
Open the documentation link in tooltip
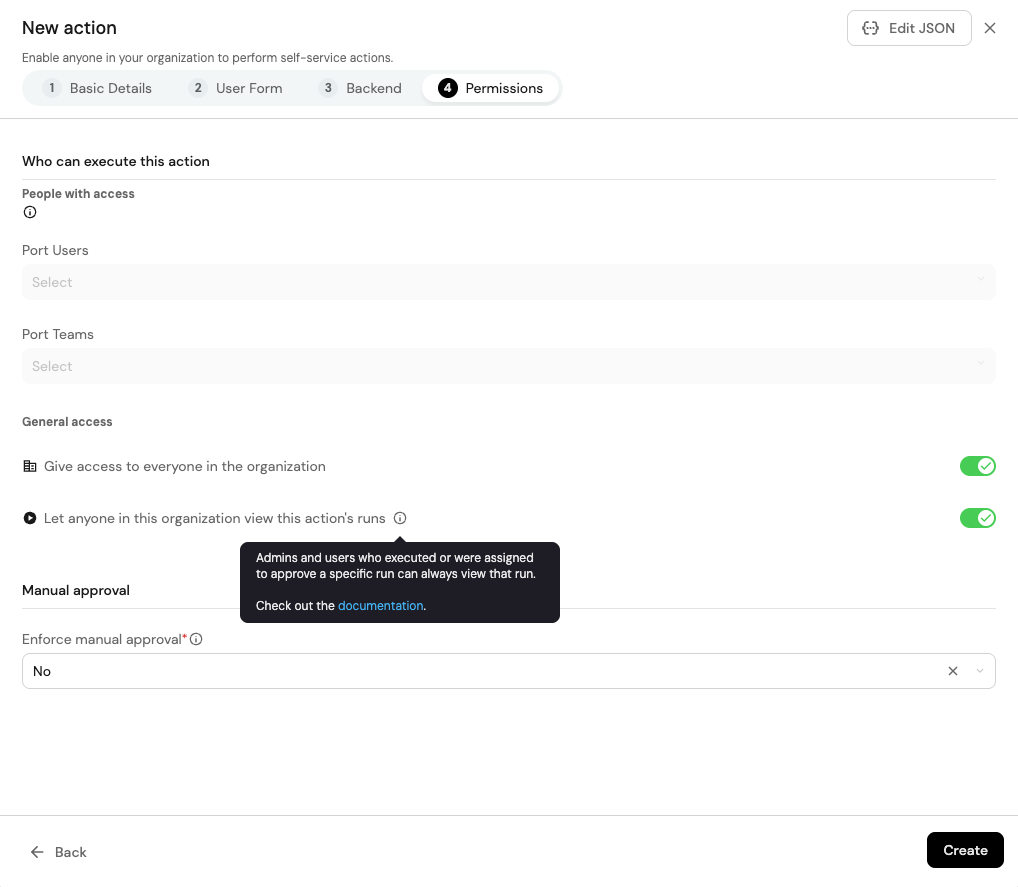[x=380, y=606]
